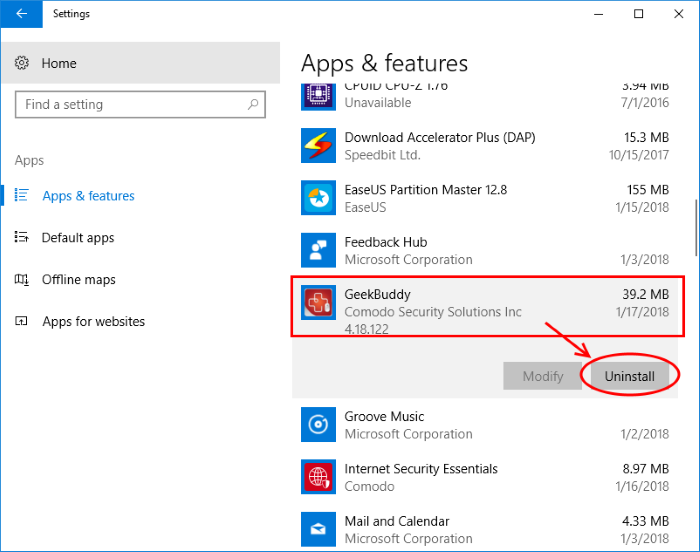700x552 pixels.
Task: Click the GeekBuddy app icon
Action: (x=318, y=302)
